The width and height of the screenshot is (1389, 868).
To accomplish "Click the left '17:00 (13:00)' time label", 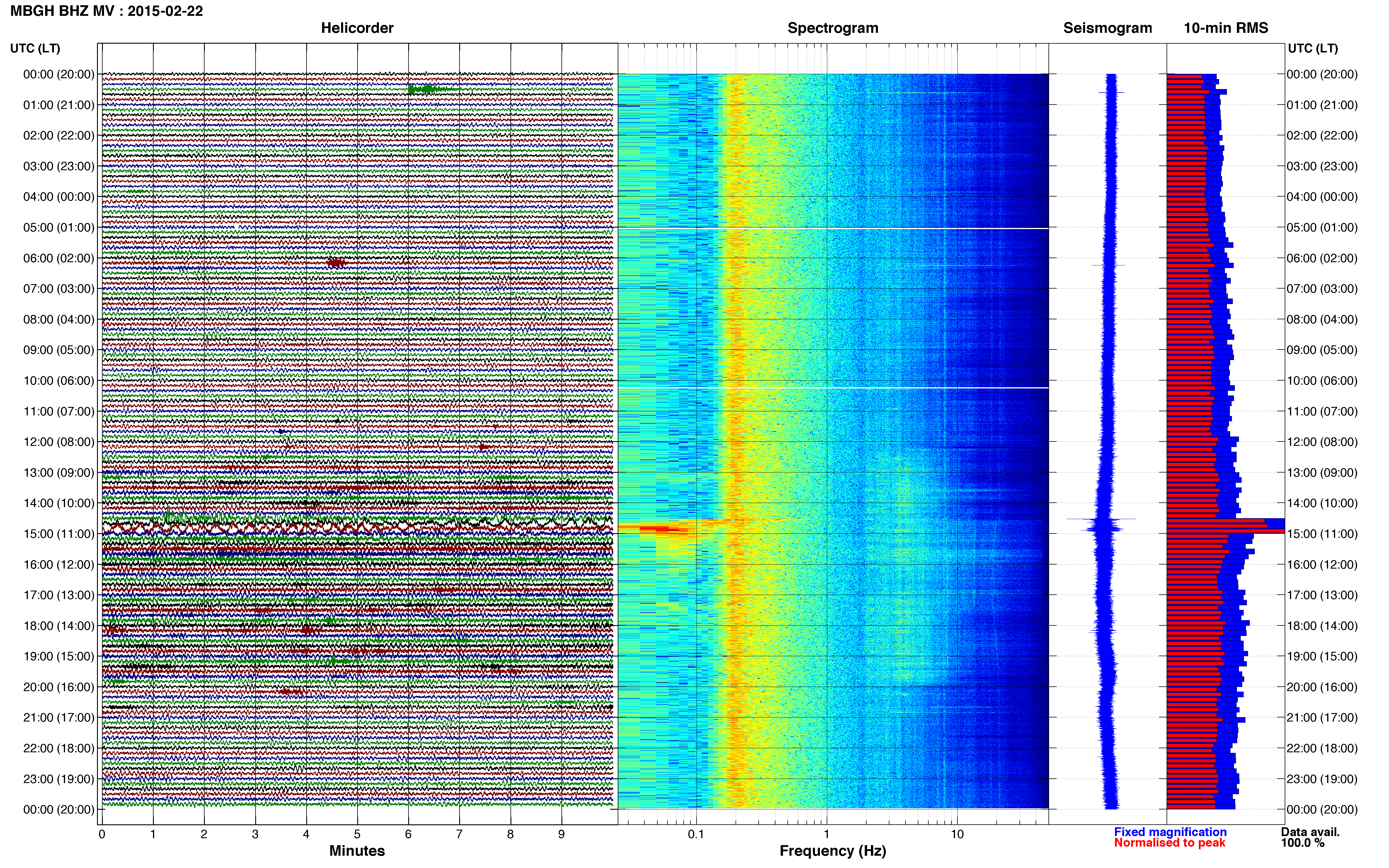I will coord(59,595).
